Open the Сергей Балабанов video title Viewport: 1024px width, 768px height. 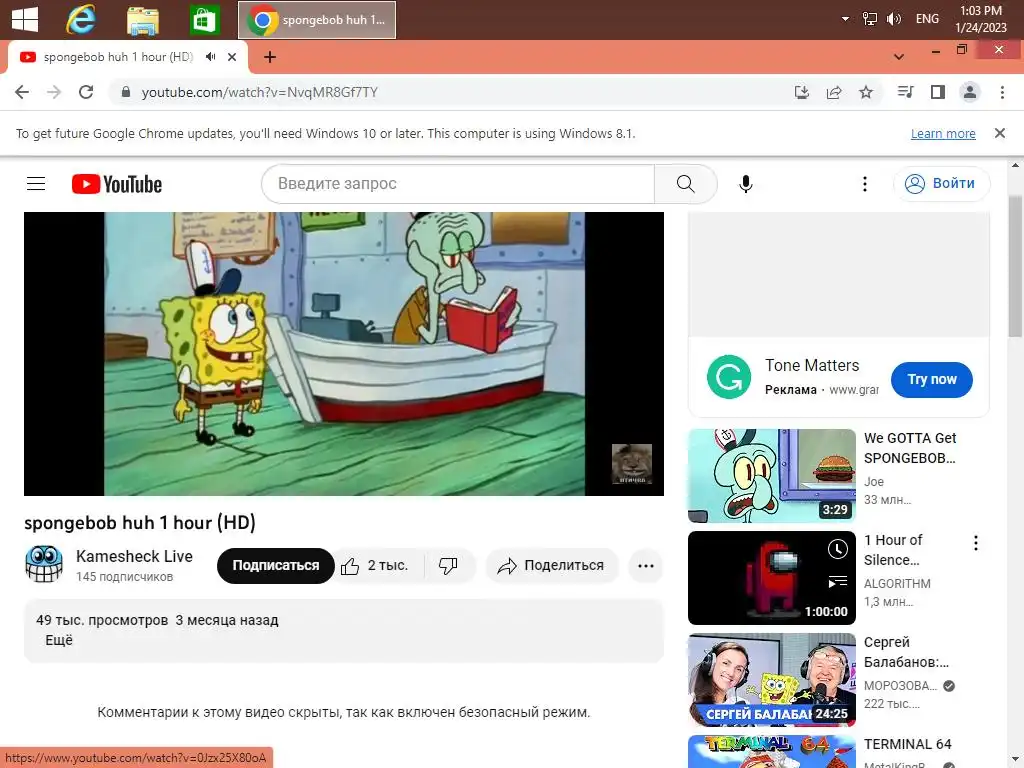(906, 652)
